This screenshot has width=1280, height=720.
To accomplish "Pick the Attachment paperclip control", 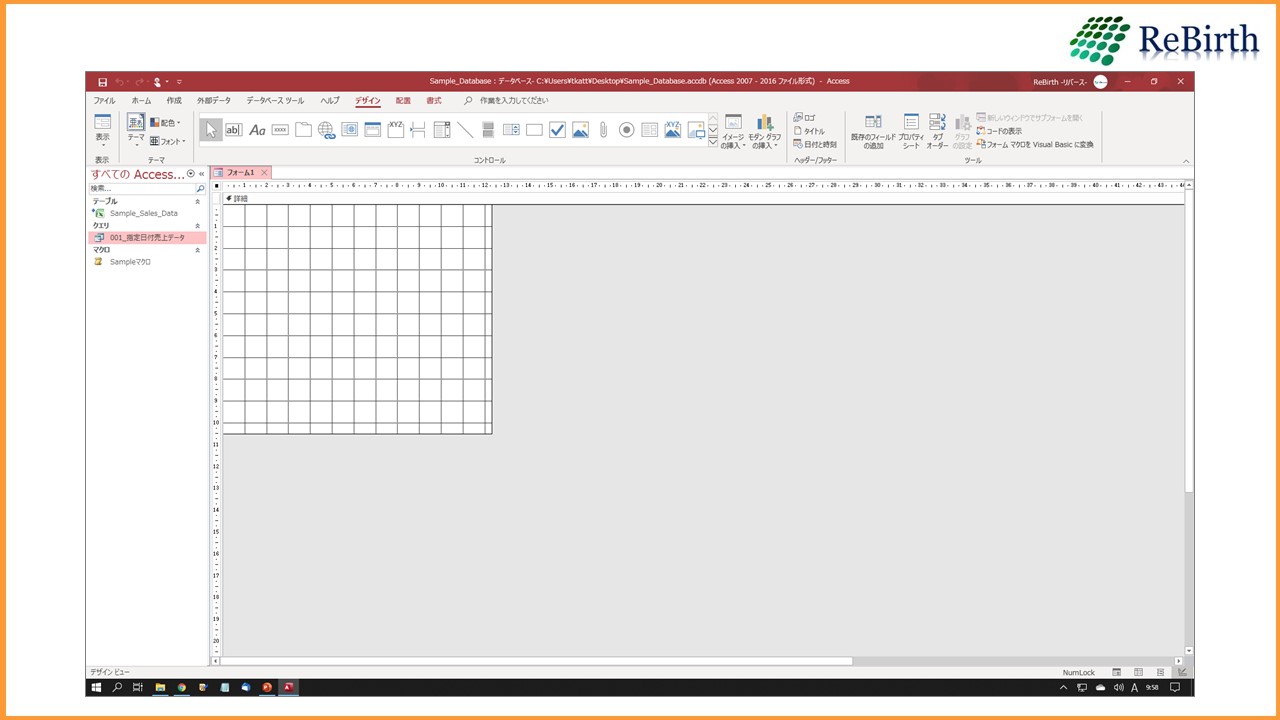I will 603,130.
